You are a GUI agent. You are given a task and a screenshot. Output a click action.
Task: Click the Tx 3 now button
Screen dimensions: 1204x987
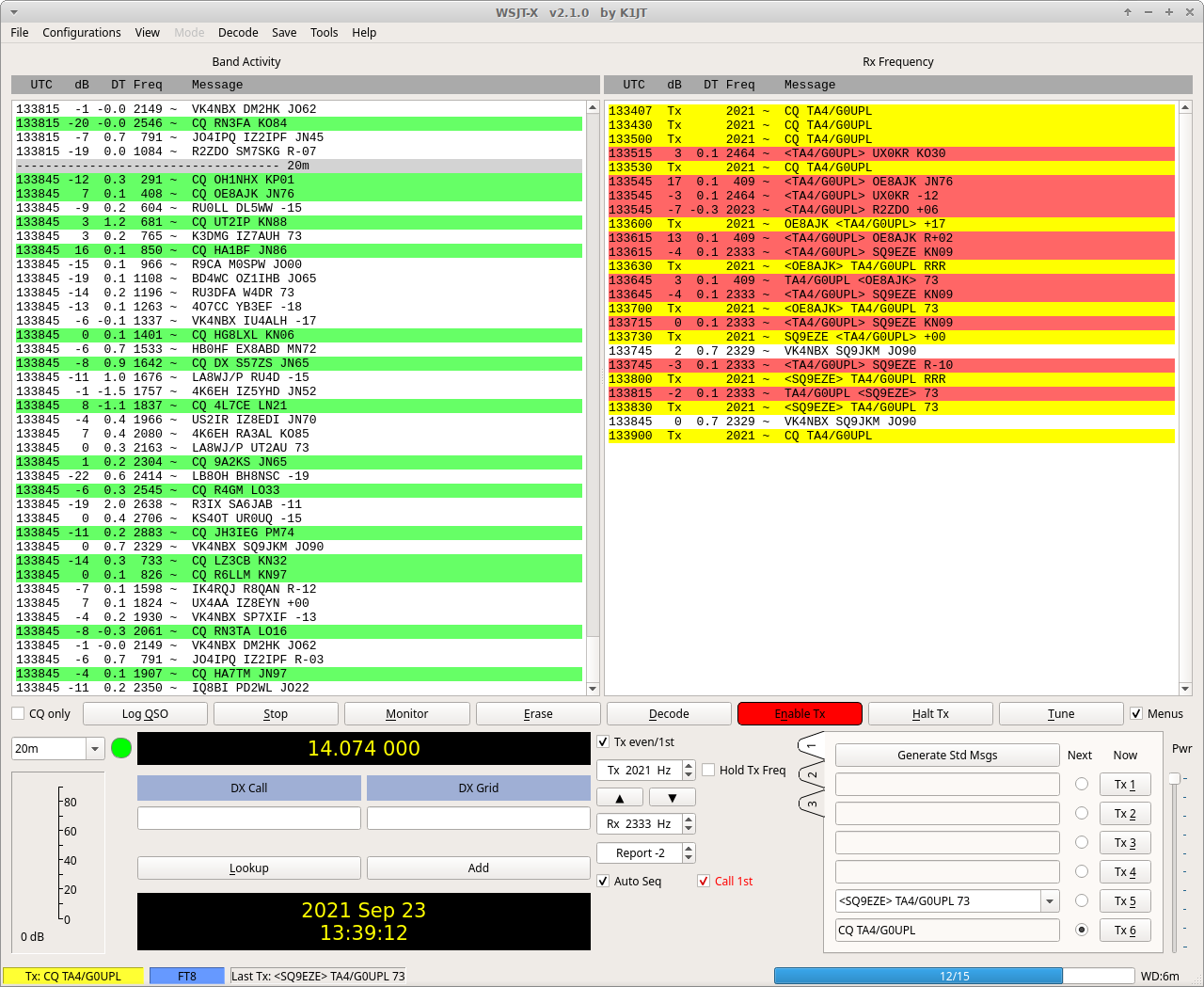coord(1125,842)
